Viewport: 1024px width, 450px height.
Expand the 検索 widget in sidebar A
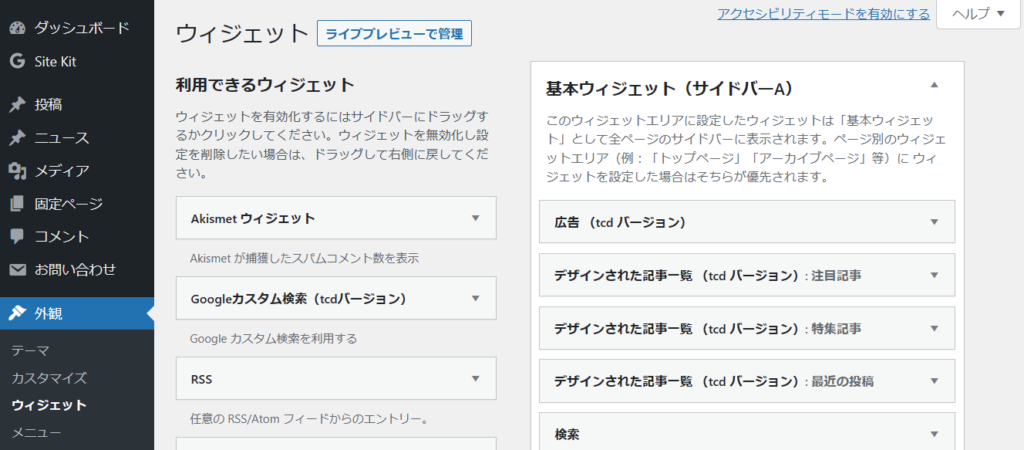coord(934,434)
